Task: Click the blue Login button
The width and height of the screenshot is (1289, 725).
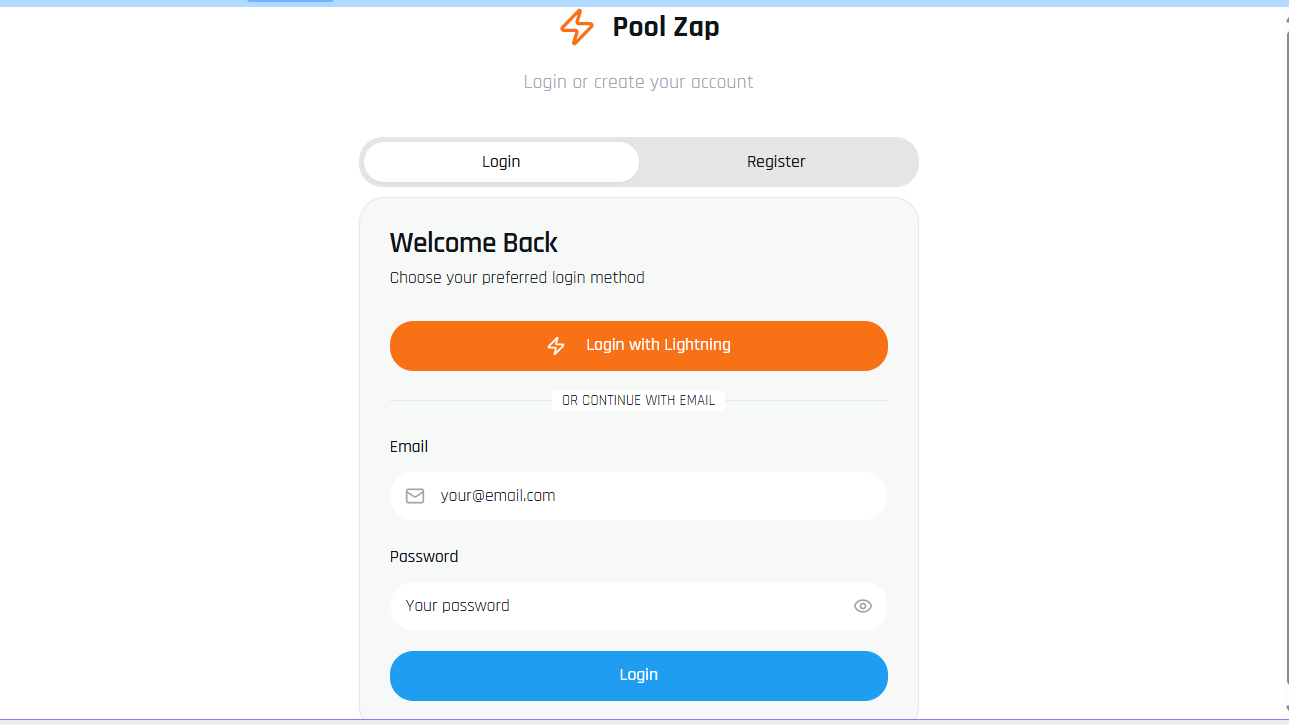Action: pyautogui.click(x=639, y=676)
